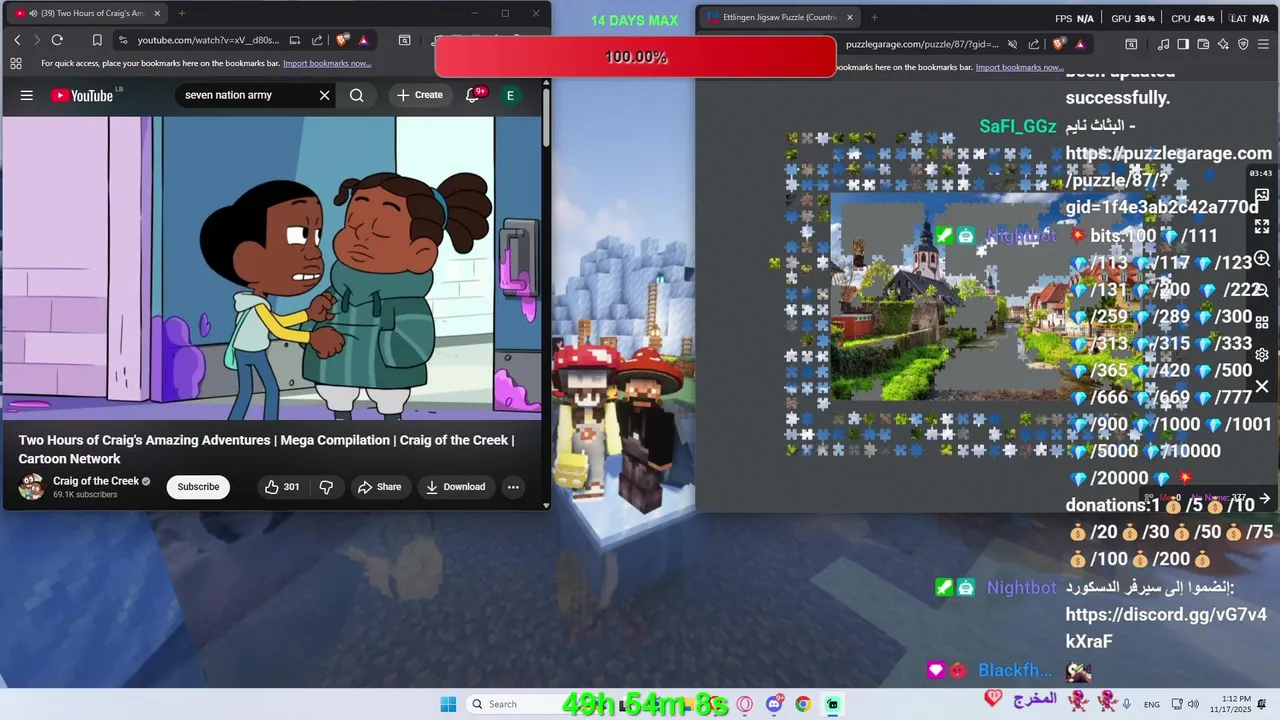The width and height of the screenshot is (1280, 720).
Task: Open taskbar clock showing 1:12 PM
Action: coord(1229,704)
